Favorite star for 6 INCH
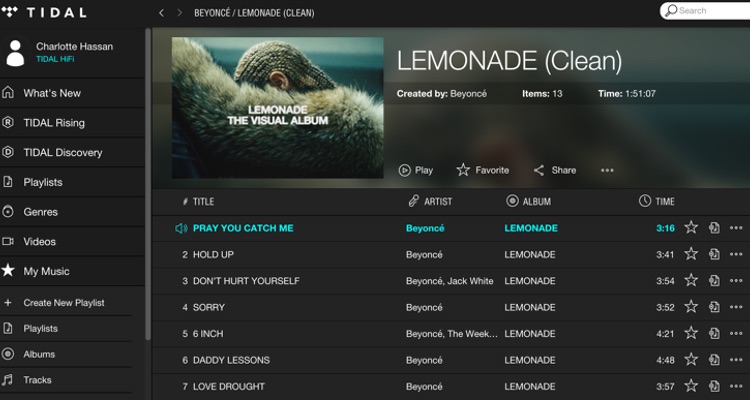Screen dimensions: 750x400 [691, 333]
